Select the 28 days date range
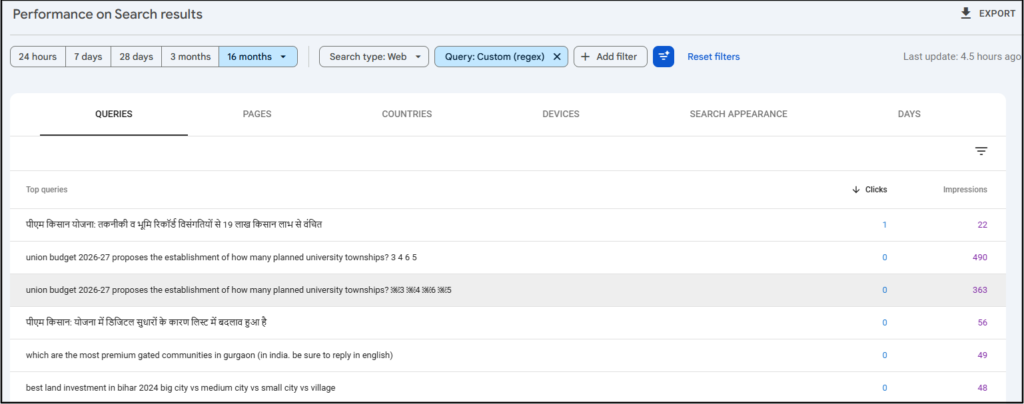 pyautogui.click(x=136, y=57)
